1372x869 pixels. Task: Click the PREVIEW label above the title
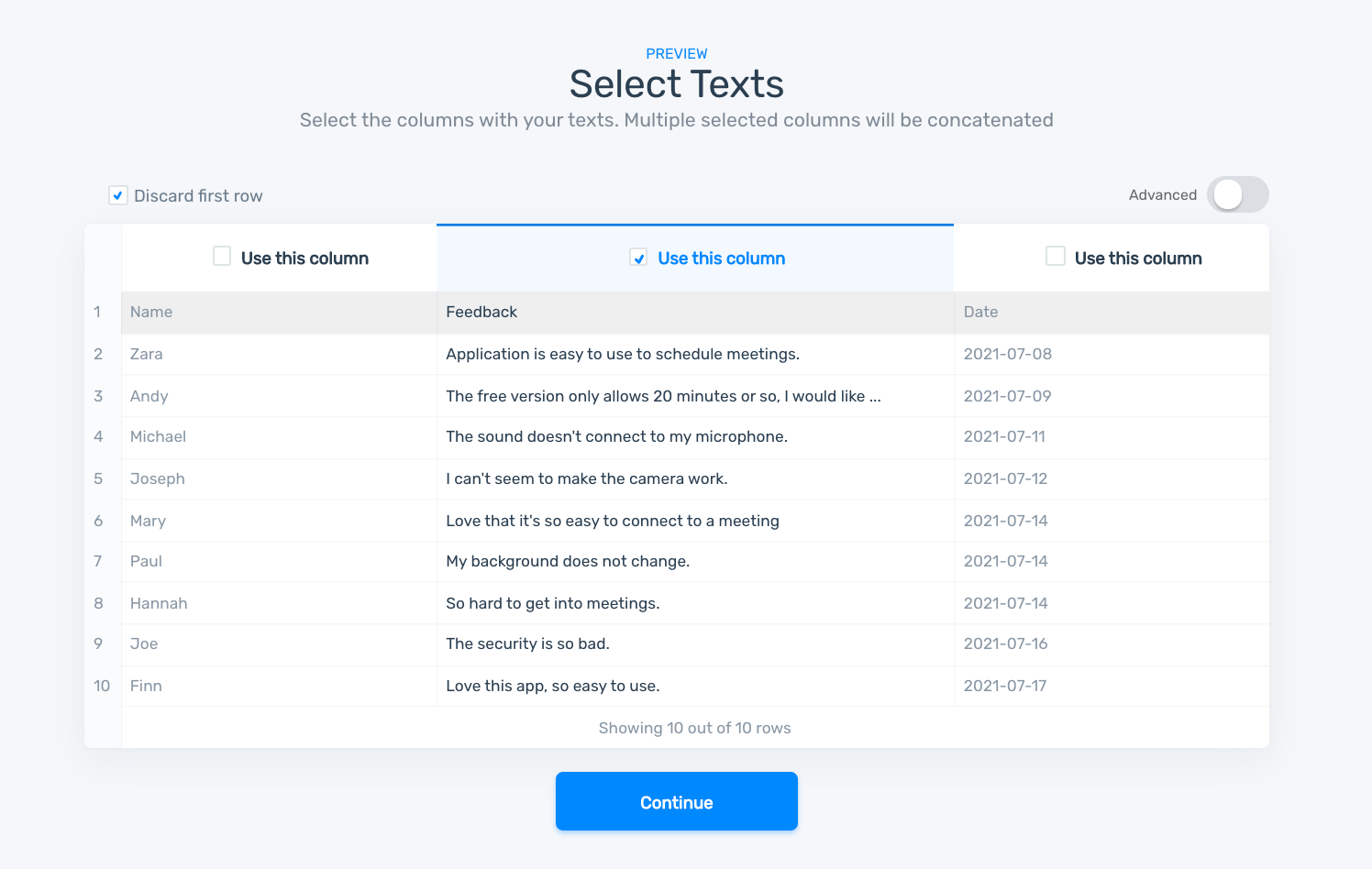point(676,54)
